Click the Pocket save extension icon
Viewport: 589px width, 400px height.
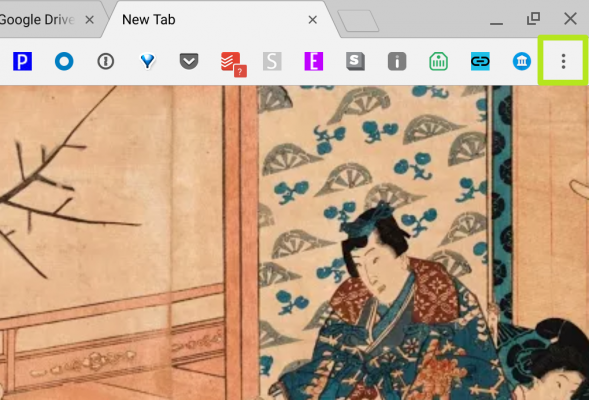[x=189, y=61]
